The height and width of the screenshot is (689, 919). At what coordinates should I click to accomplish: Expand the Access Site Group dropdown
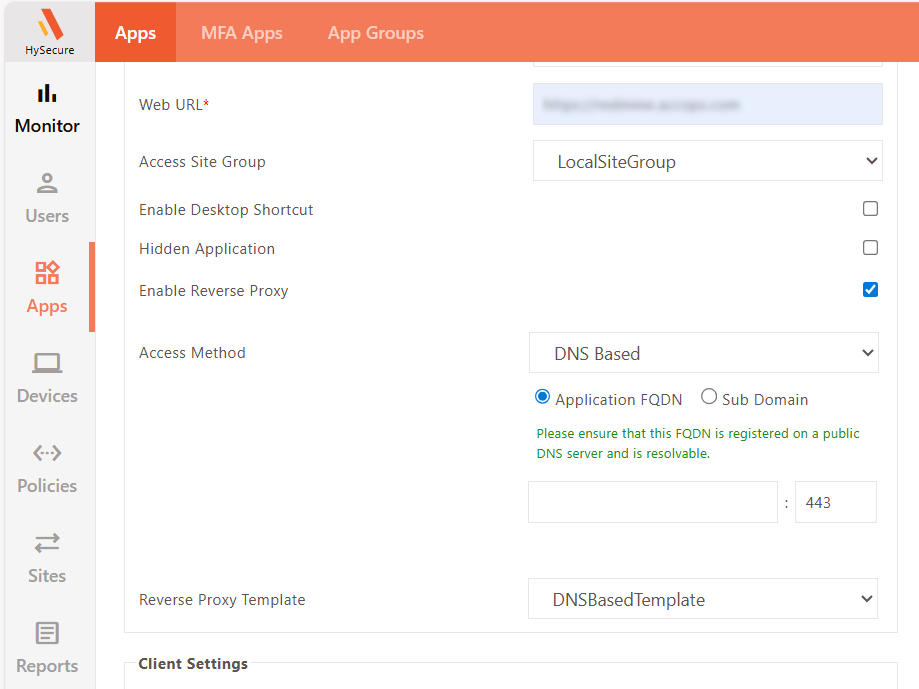[707, 161]
